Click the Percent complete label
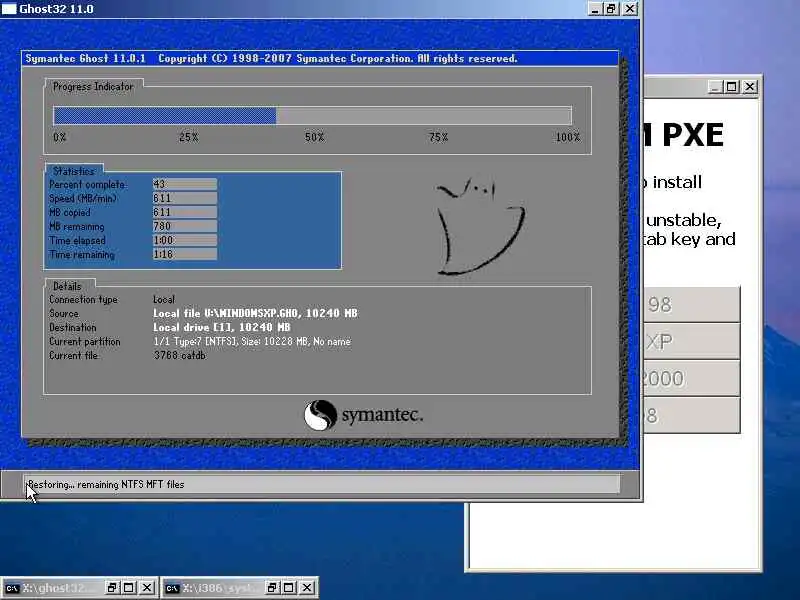 coord(88,184)
